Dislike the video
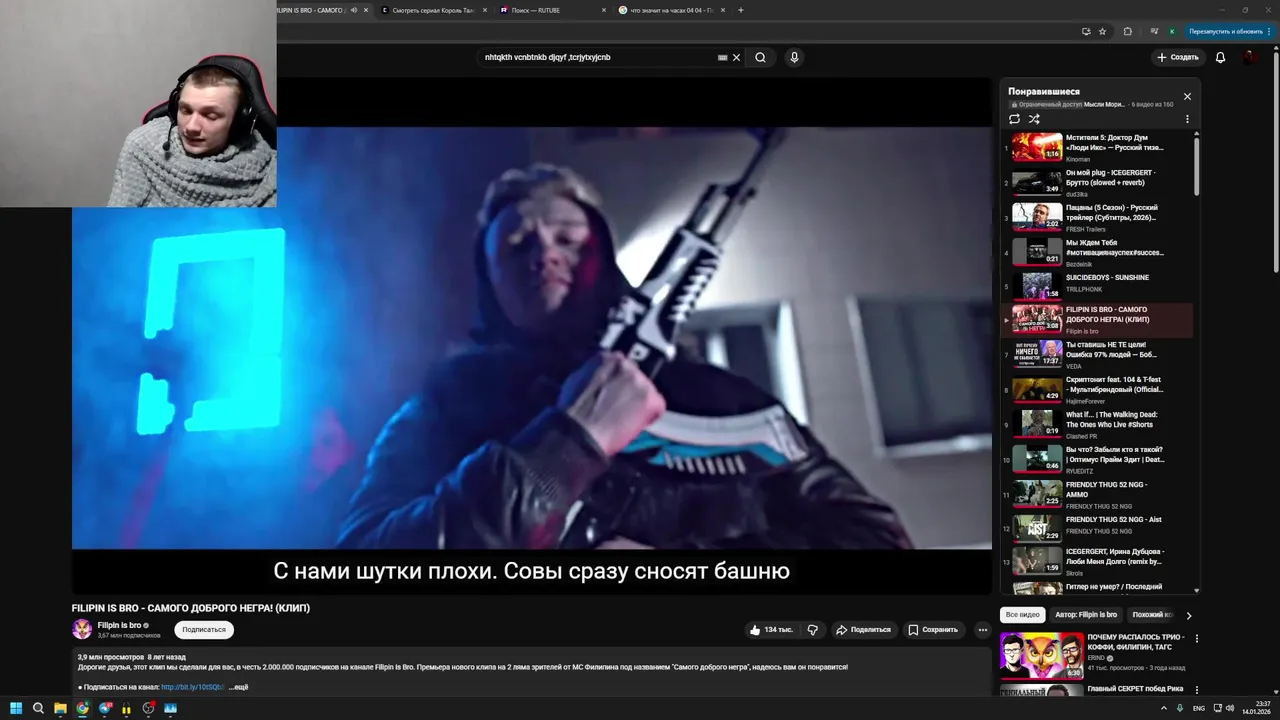The height and width of the screenshot is (720, 1280). coord(812,630)
